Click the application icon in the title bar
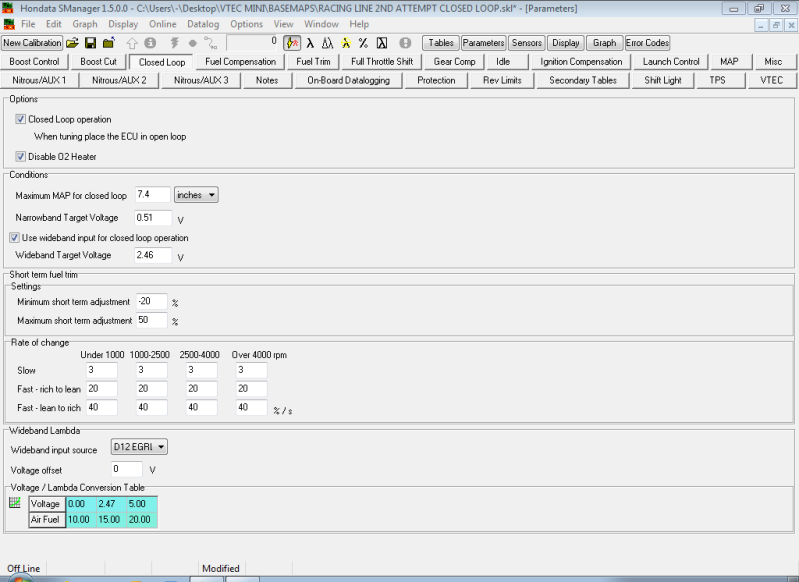The height and width of the screenshot is (582, 799). 8,8
